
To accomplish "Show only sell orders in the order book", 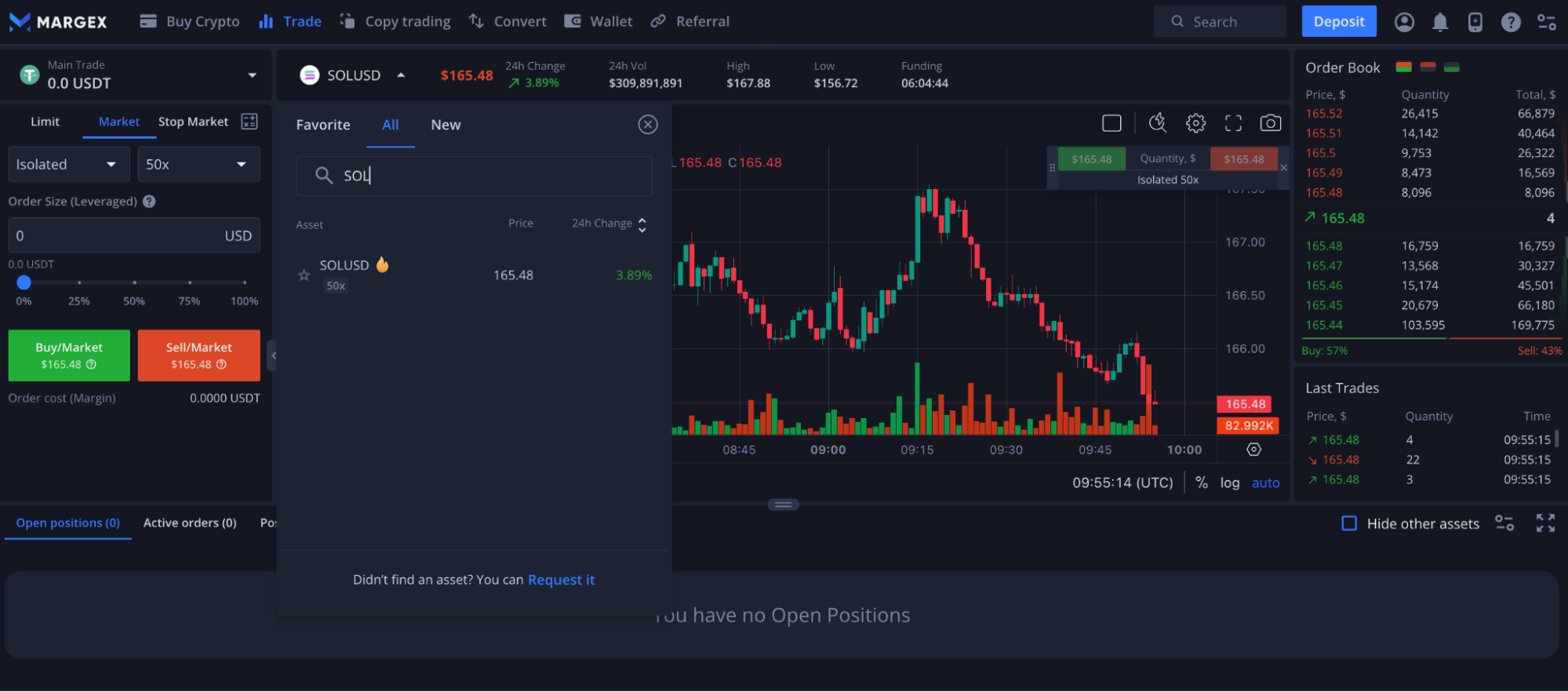I will [x=1428, y=67].
